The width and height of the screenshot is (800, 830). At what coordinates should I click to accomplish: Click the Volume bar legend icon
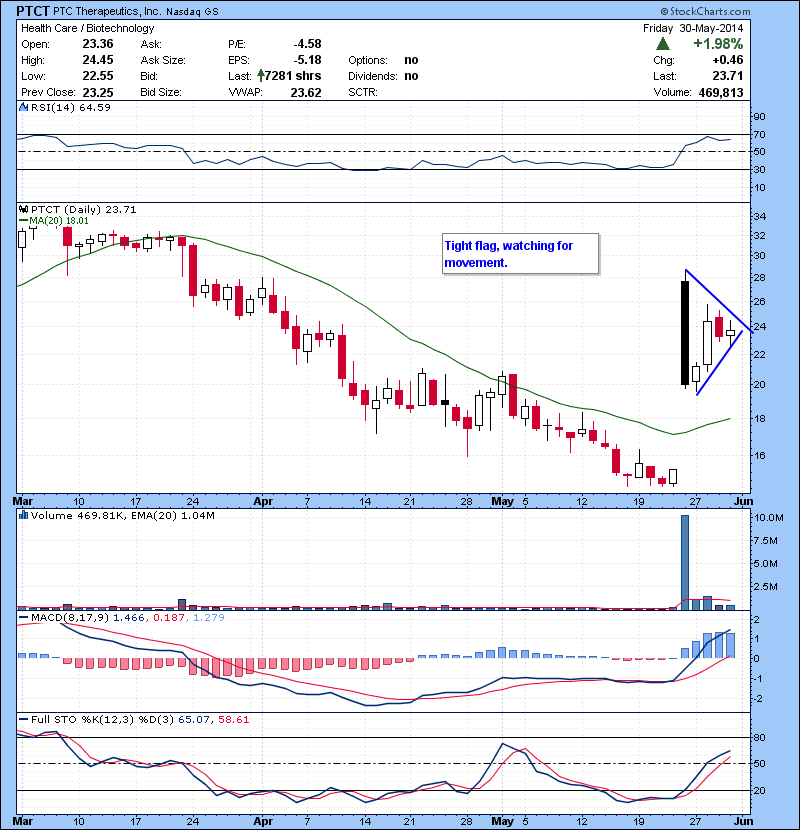[x=23, y=515]
